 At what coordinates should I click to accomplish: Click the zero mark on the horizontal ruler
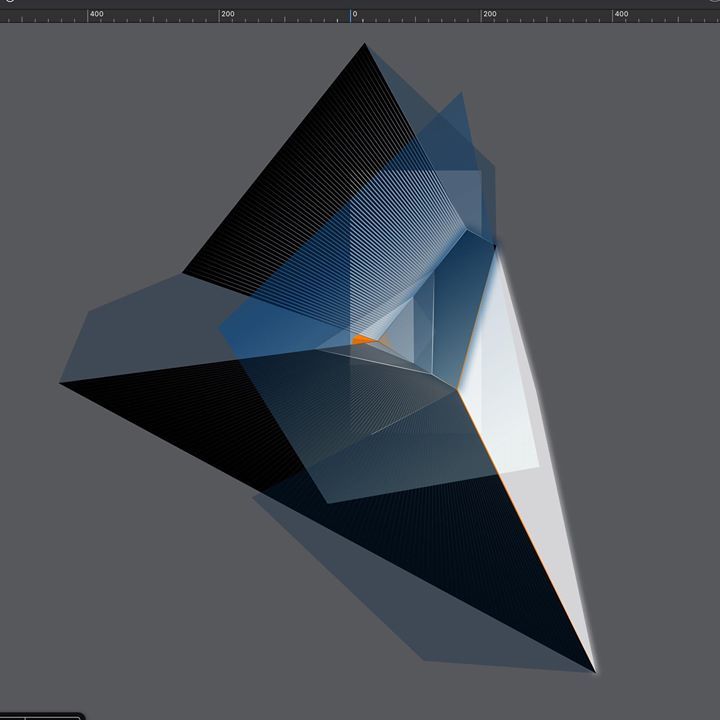pyautogui.click(x=353, y=15)
